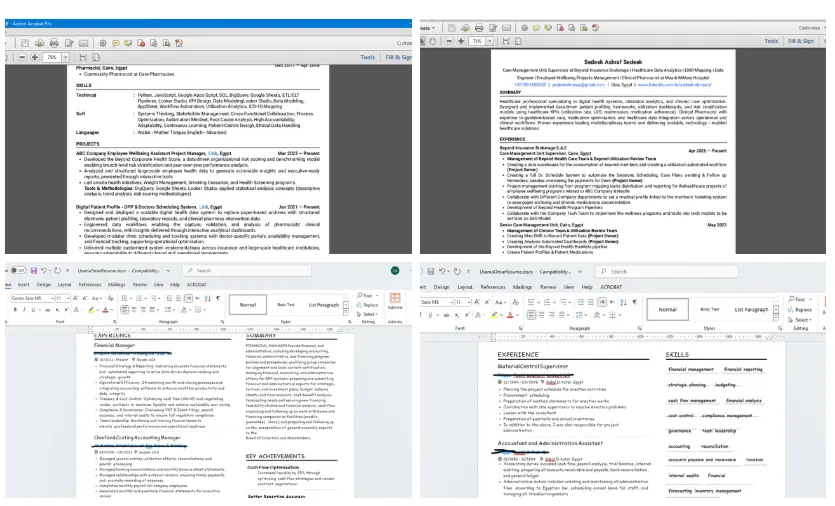The width and height of the screenshot is (835, 506).
Task: Click Find in right Word ribbon
Action: [797, 299]
